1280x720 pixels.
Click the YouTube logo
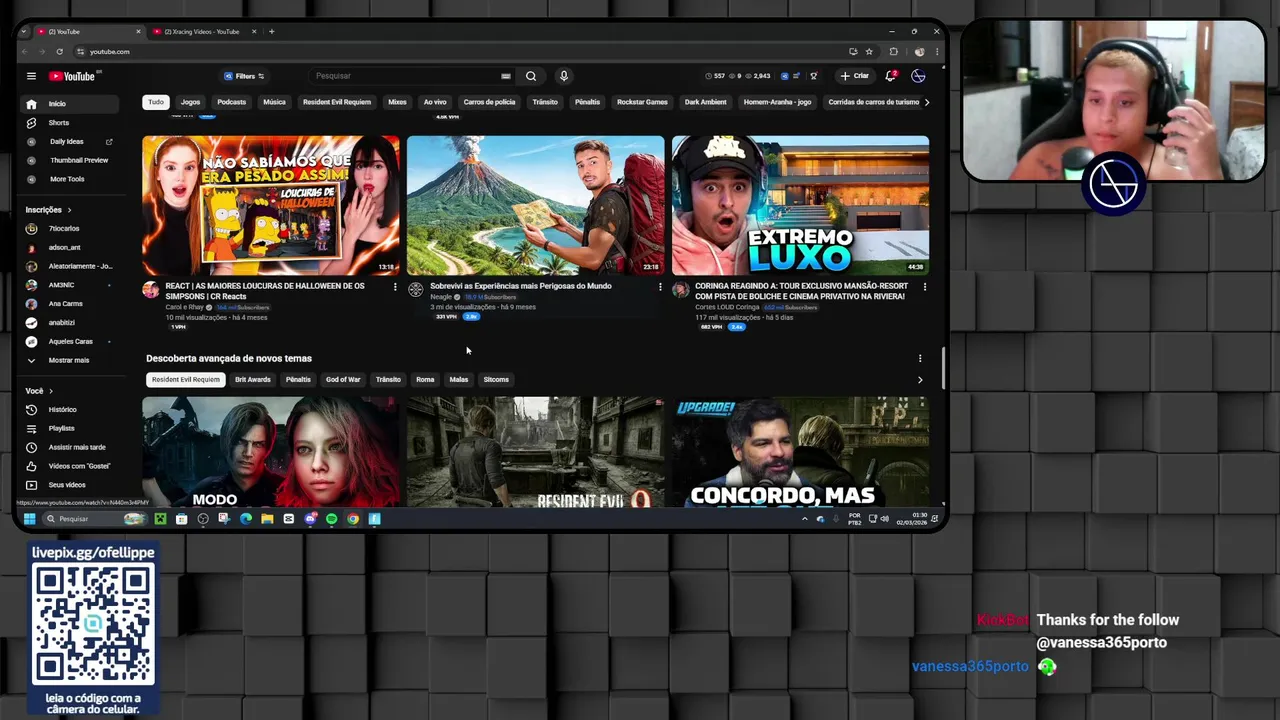tap(71, 76)
